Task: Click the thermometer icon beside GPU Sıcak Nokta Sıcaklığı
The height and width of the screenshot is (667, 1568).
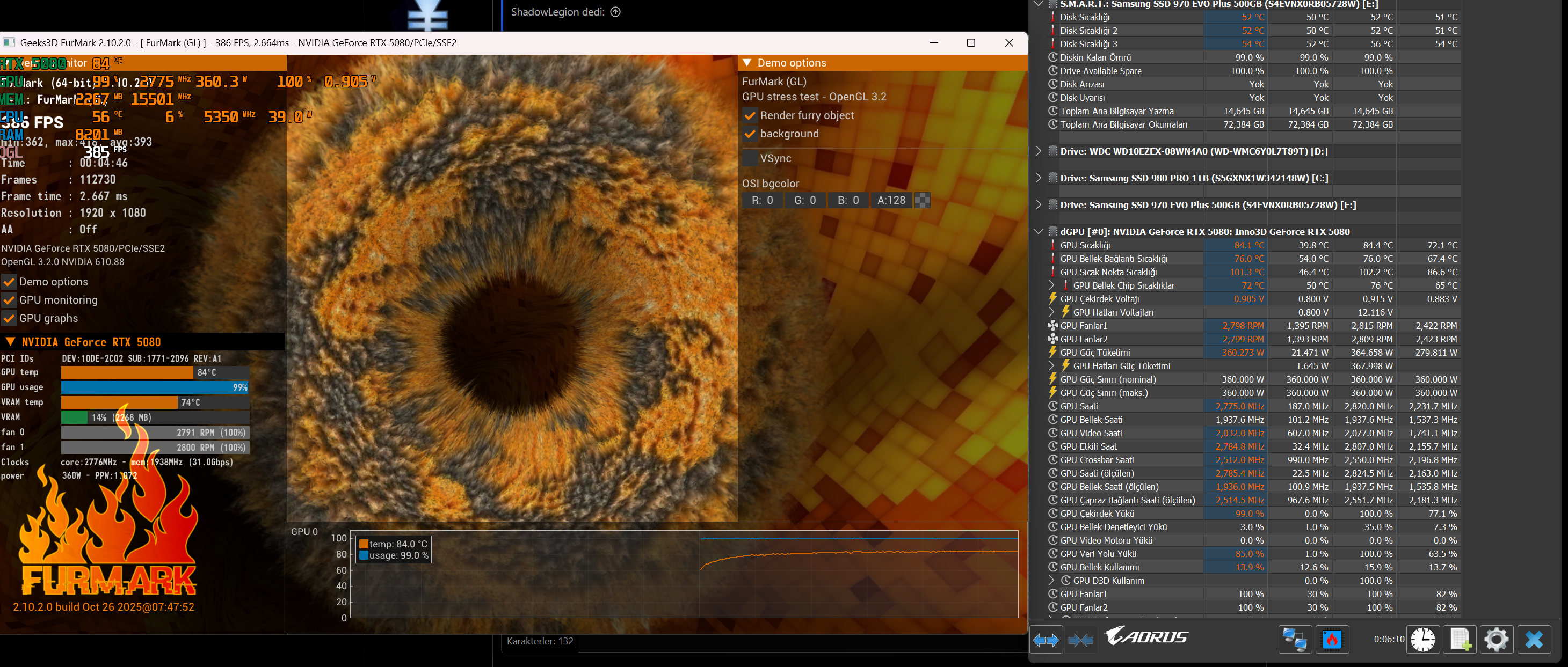Action: 1052,272
